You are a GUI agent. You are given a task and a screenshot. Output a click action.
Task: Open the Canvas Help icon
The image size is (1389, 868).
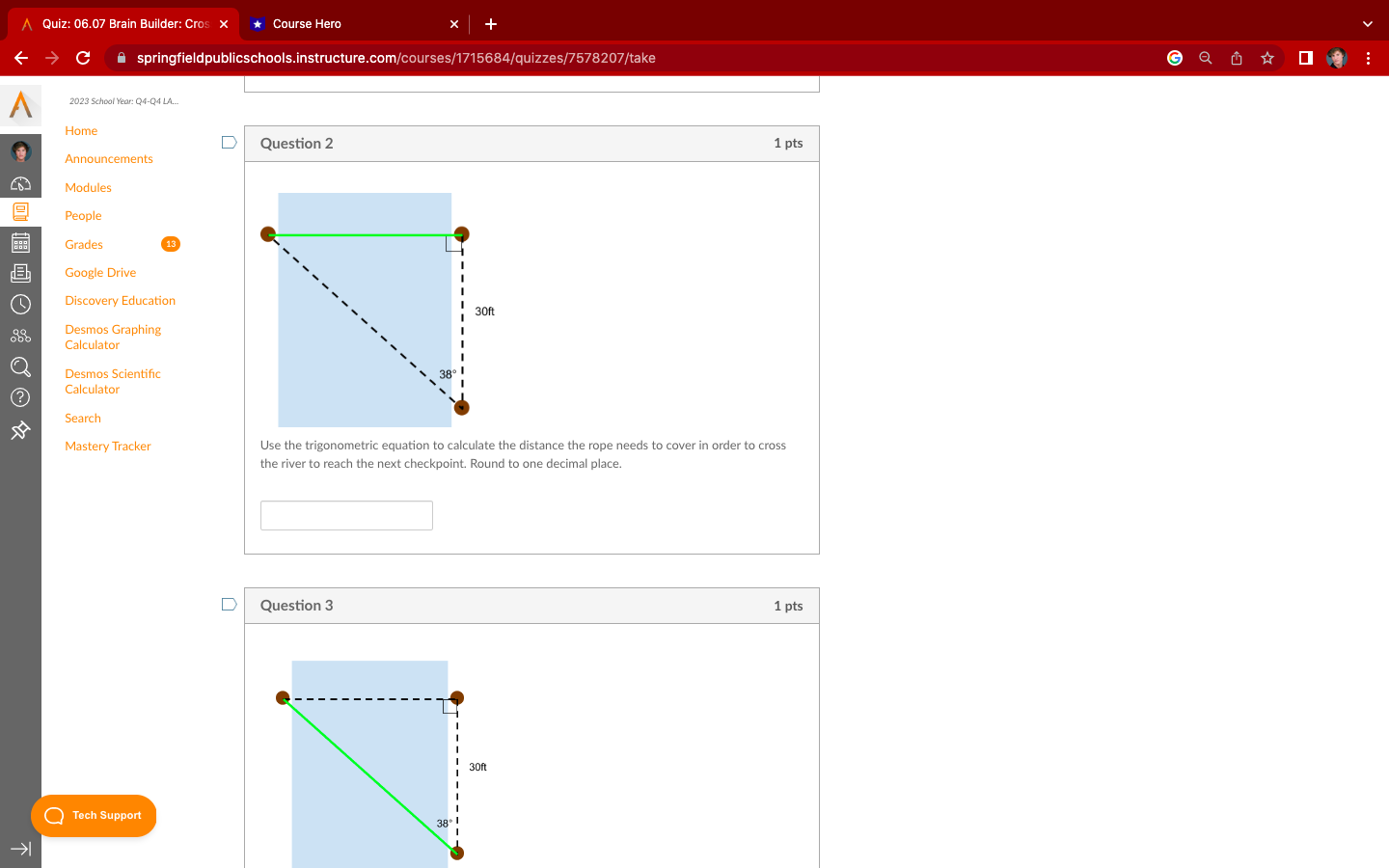pos(20,397)
